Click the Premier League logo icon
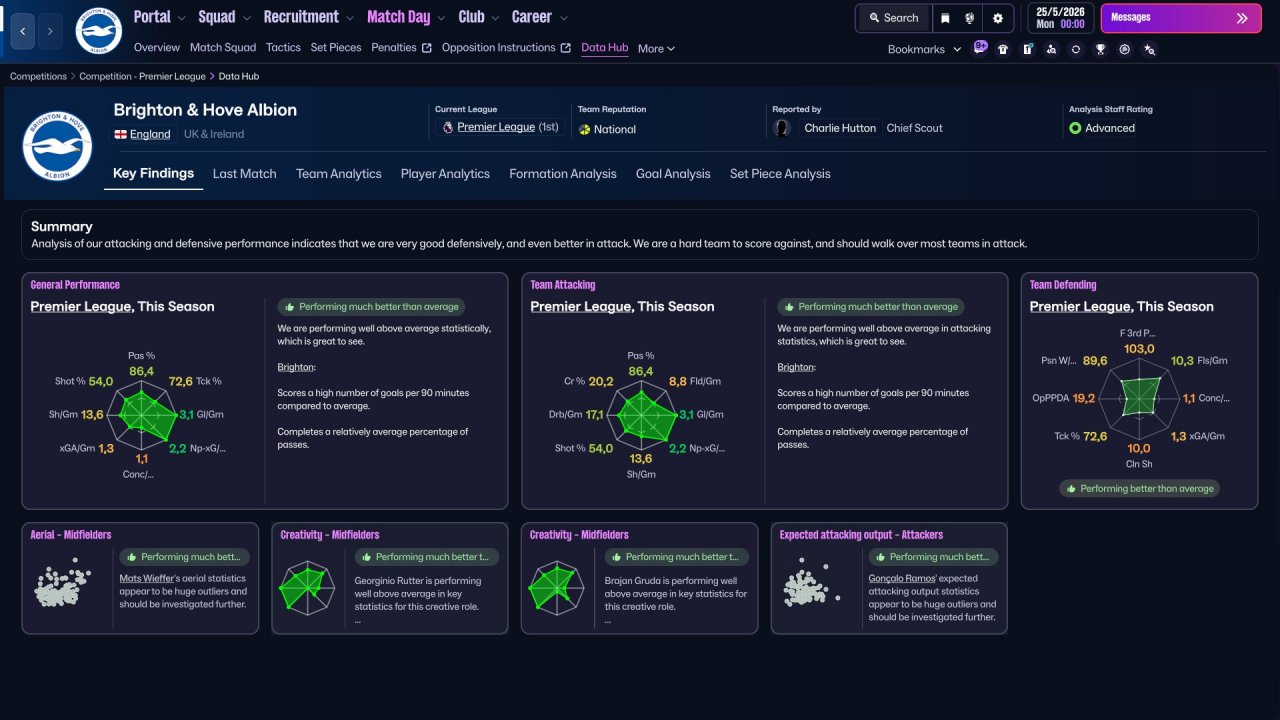Image resolution: width=1280 pixels, height=720 pixels. 447,128
